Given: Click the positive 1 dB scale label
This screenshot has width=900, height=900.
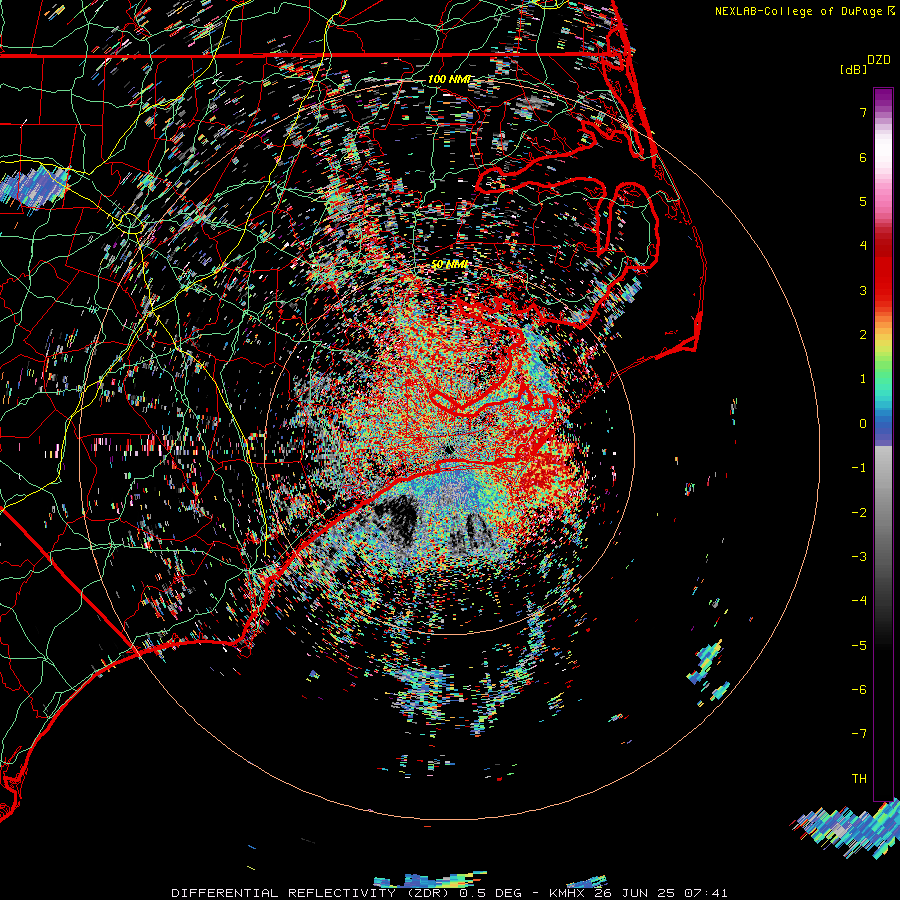Looking at the screenshot, I should coord(863,379).
